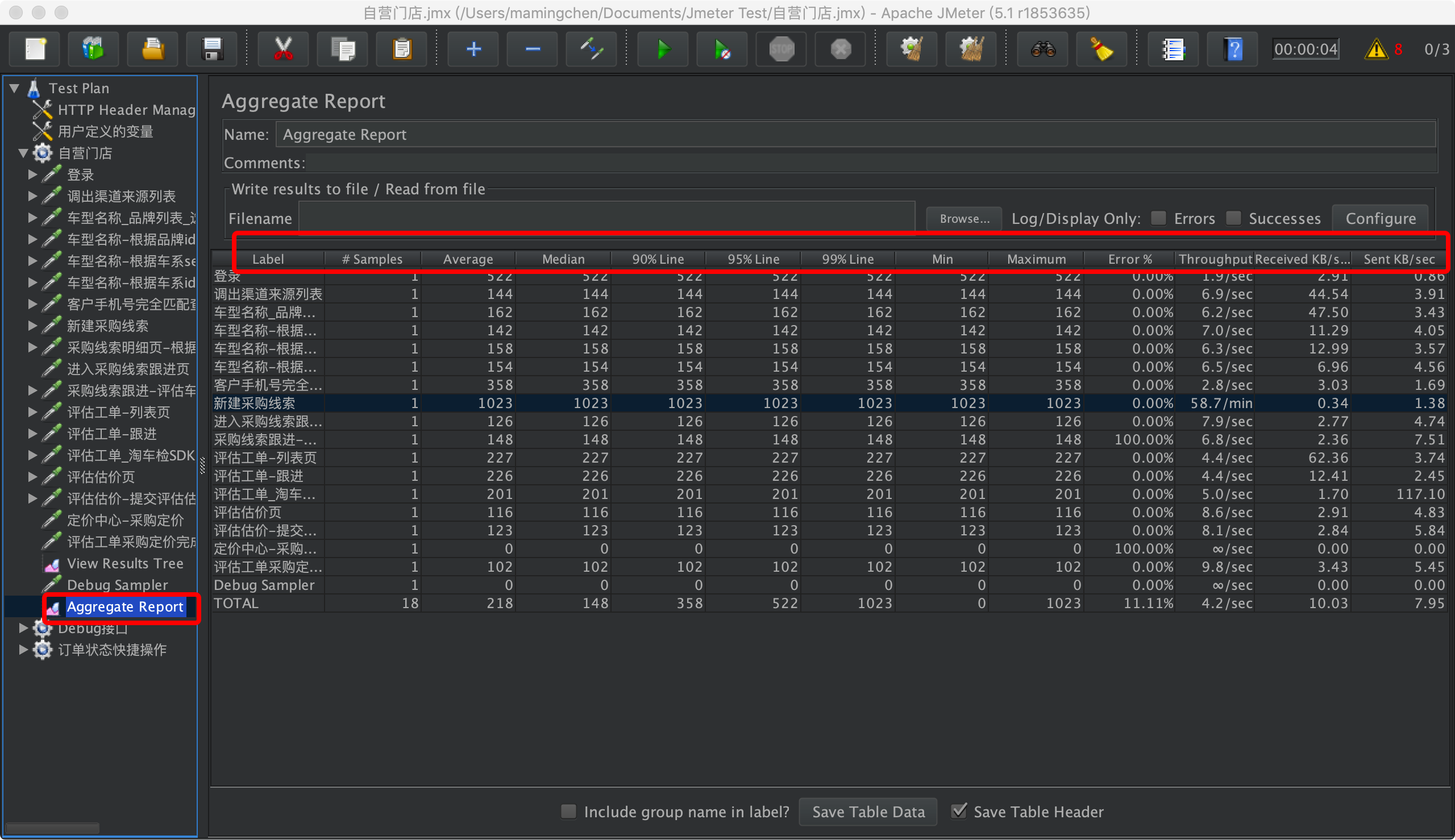Click the Cut scissors toolbar icon
The image size is (1455, 840).
point(282,49)
